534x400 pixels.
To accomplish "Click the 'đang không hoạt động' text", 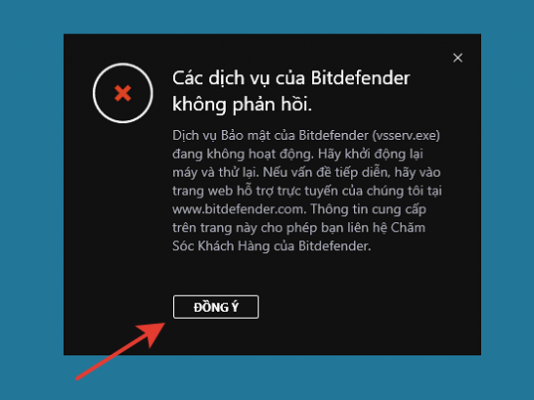I will coord(243,154).
